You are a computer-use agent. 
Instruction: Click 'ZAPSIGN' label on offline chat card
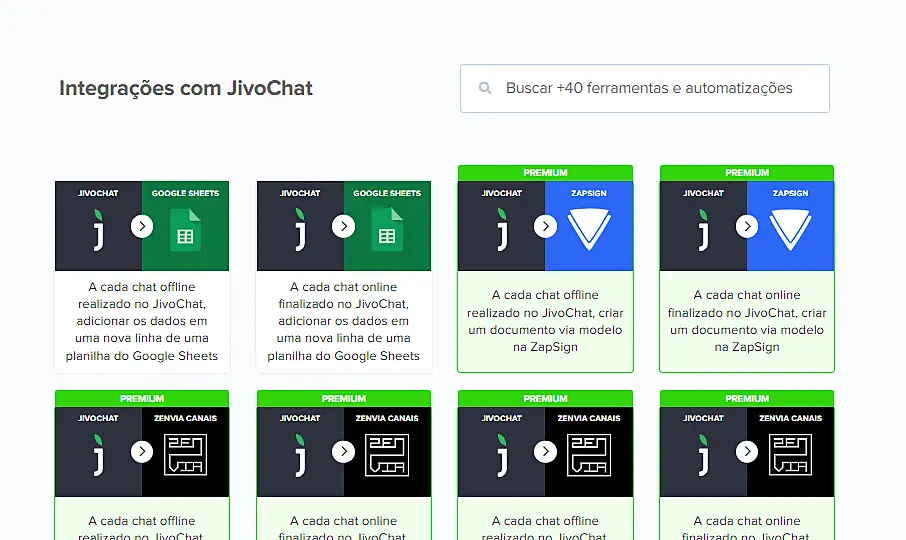click(589, 193)
